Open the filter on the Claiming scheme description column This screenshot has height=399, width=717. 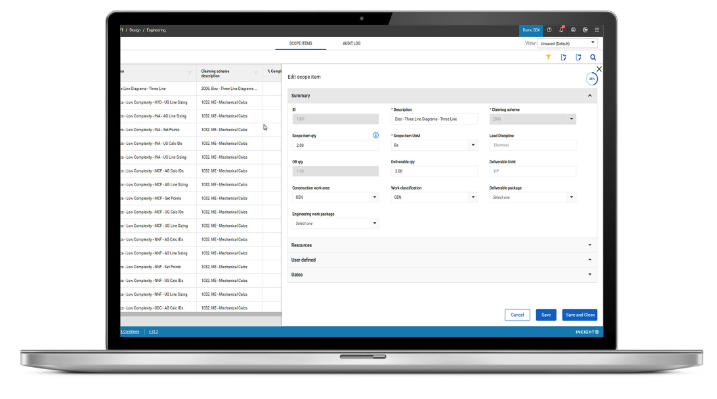[x=256, y=73]
